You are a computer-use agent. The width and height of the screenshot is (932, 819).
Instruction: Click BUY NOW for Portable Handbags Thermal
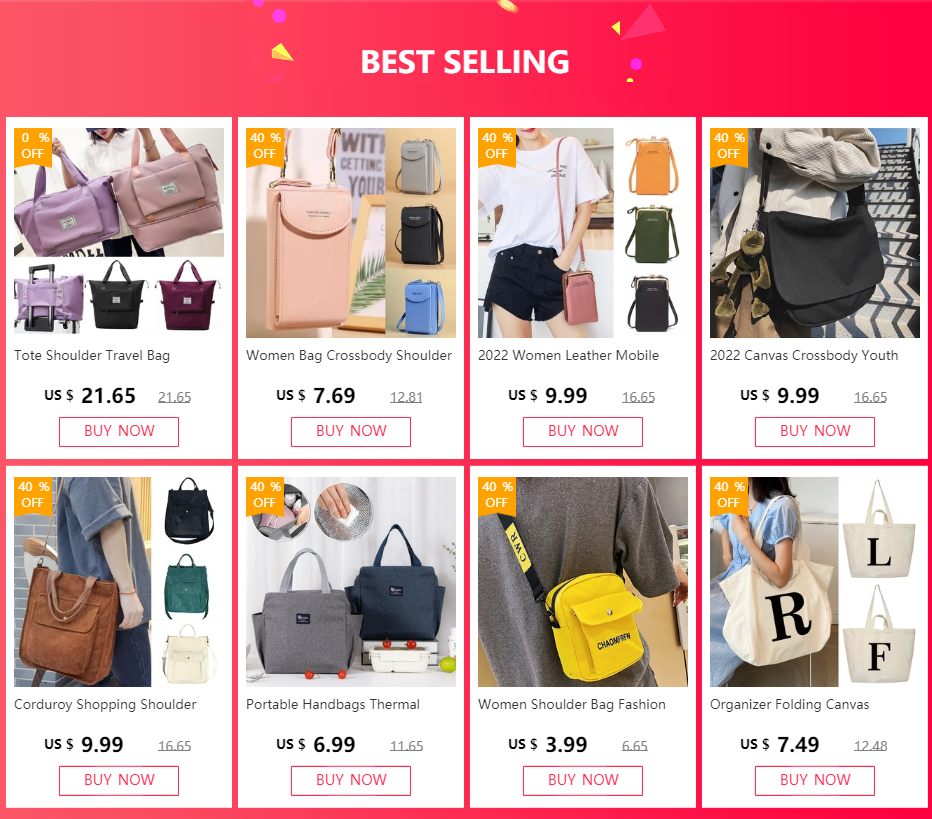point(351,780)
